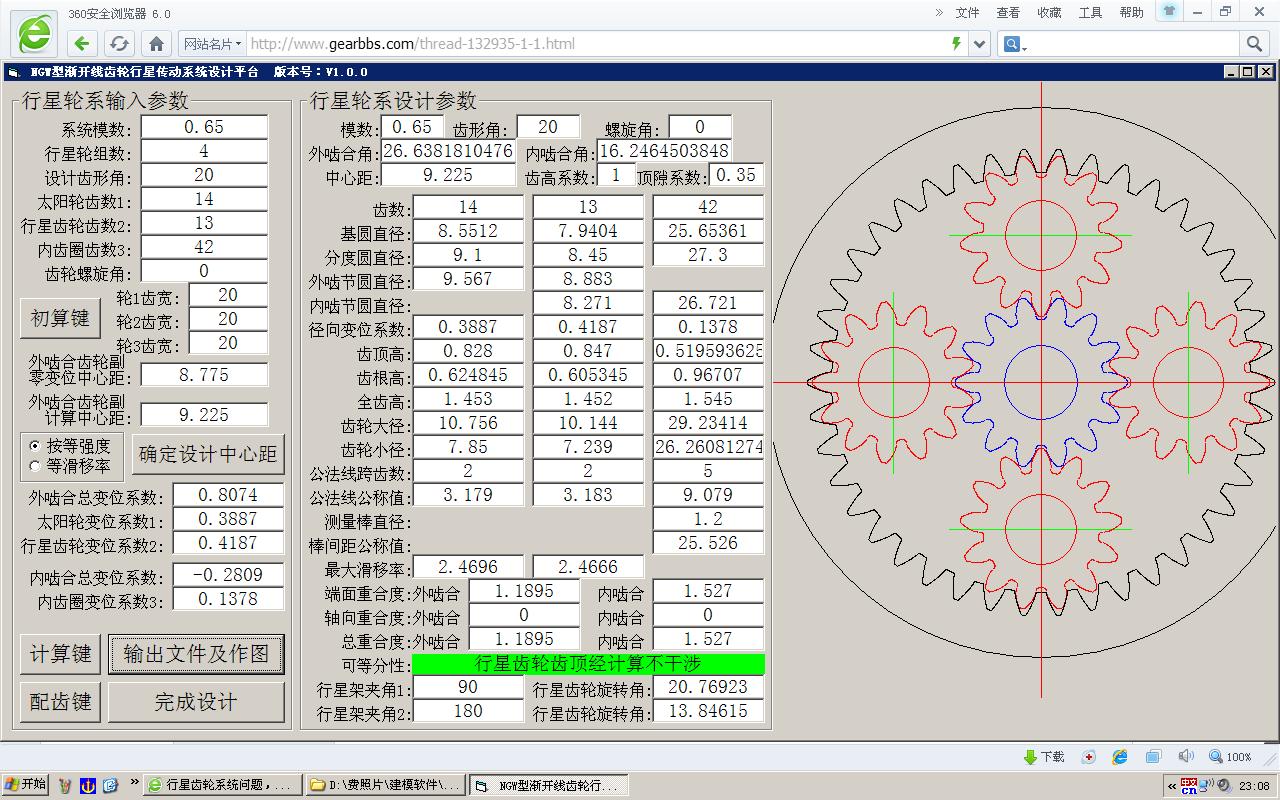The width and height of the screenshot is (1280, 800).
Task: Open the 收藏 menu
Action: (1049, 12)
